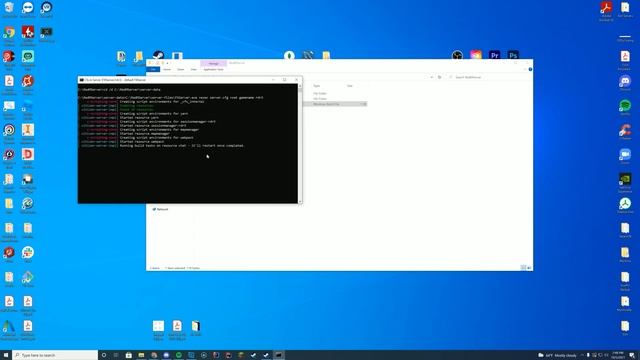Open Cortana from the taskbar
The image size is (640, 360).
[104, 355]
